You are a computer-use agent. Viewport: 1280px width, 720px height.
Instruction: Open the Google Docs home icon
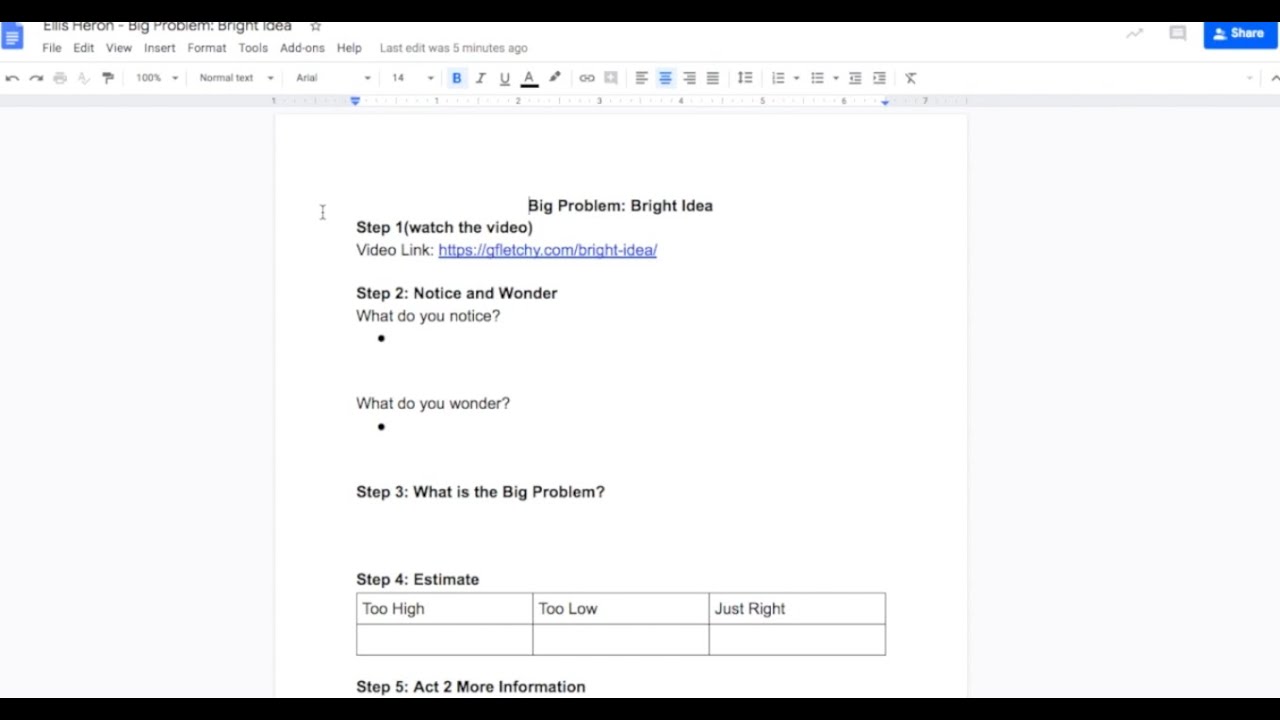click(x=12, y=37)
